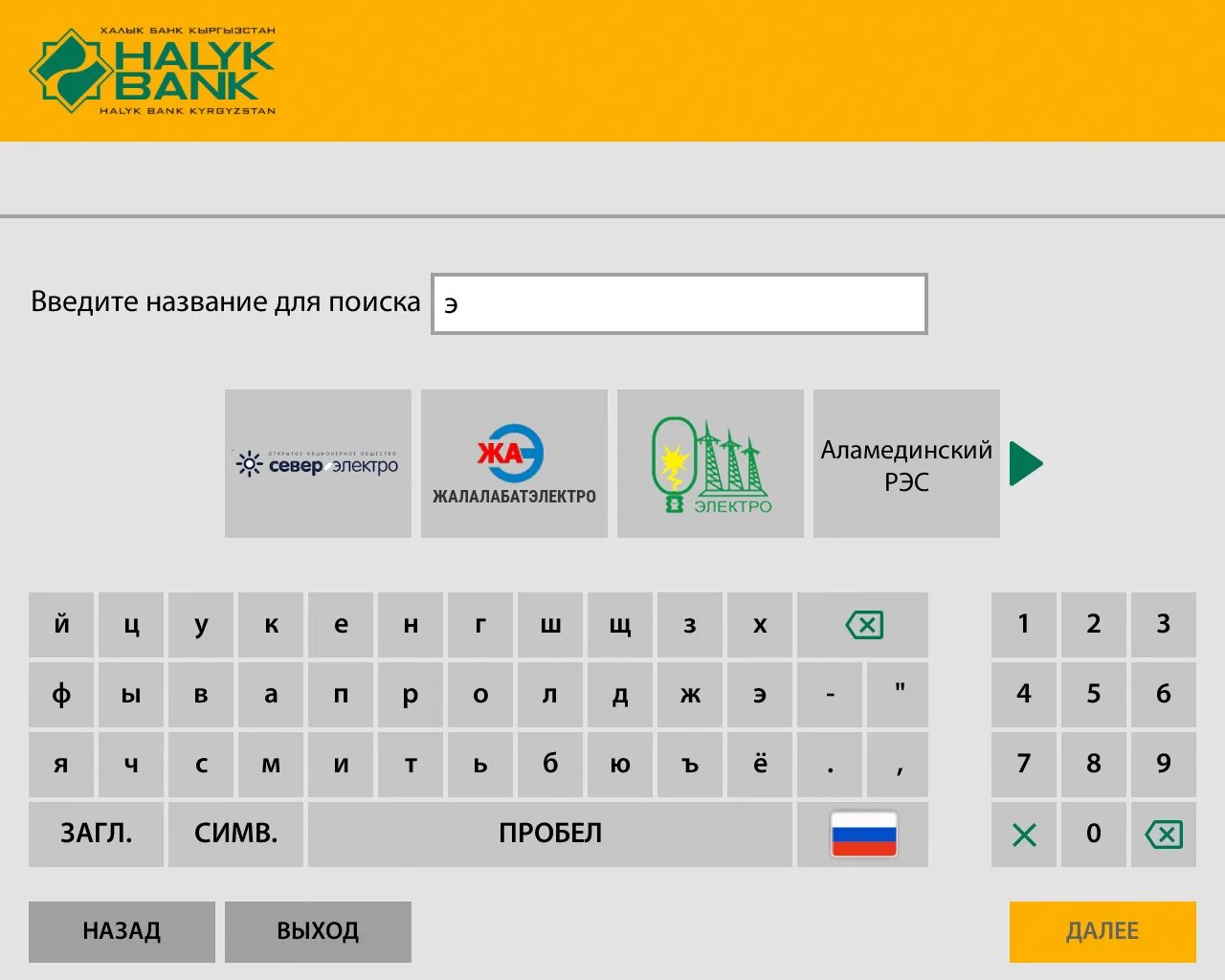The image size is (1225, 980).
Task: Tap the letter keyboard backspace key
Action: coord(862,625)
